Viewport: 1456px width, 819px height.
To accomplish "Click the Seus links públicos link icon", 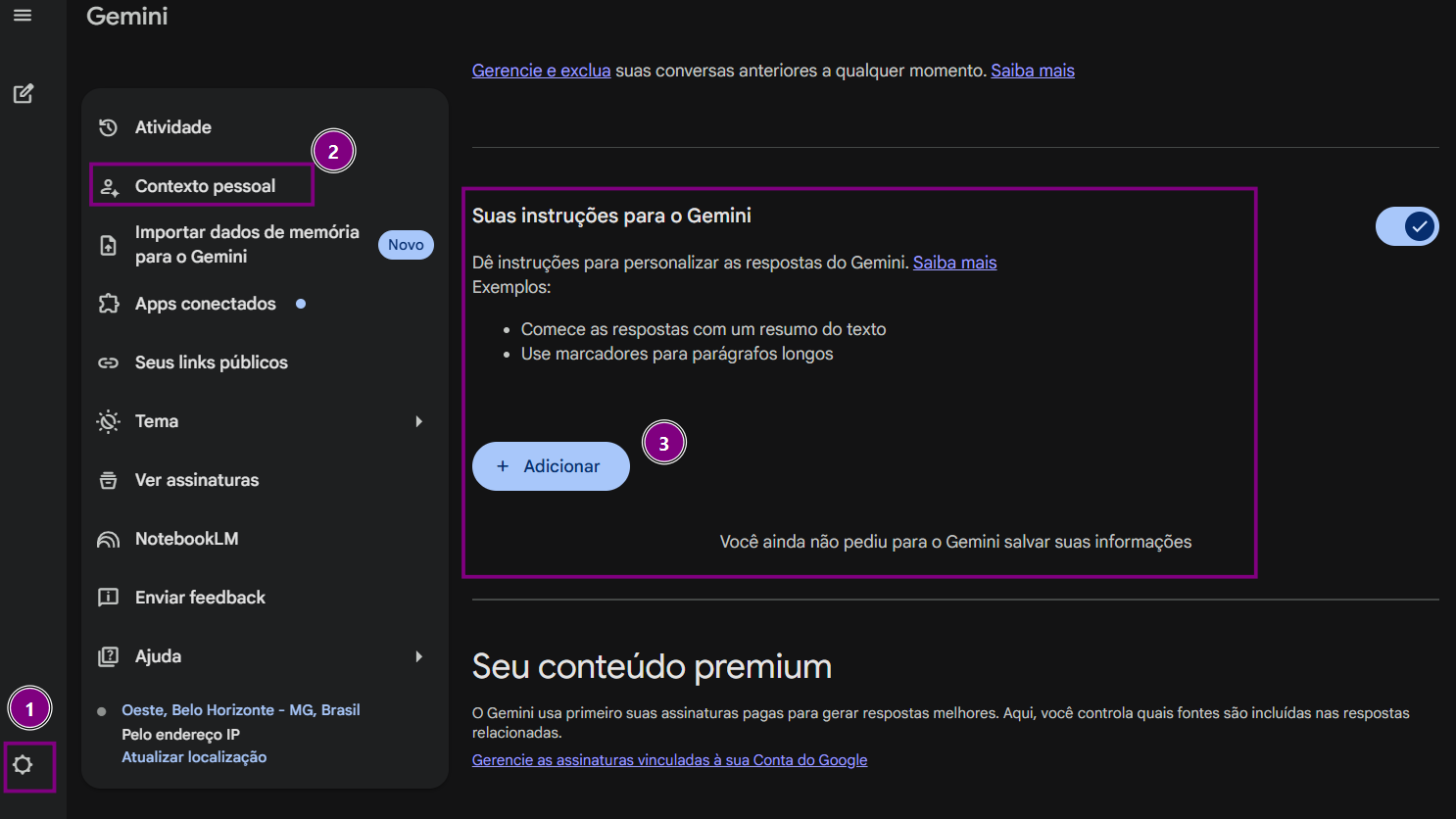I will [108, 361].
